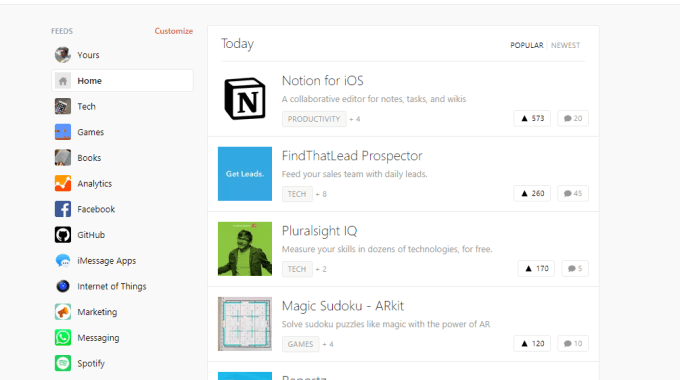Open the Marketing feed label
680x380 pixels.
click(x=97, y=312)
